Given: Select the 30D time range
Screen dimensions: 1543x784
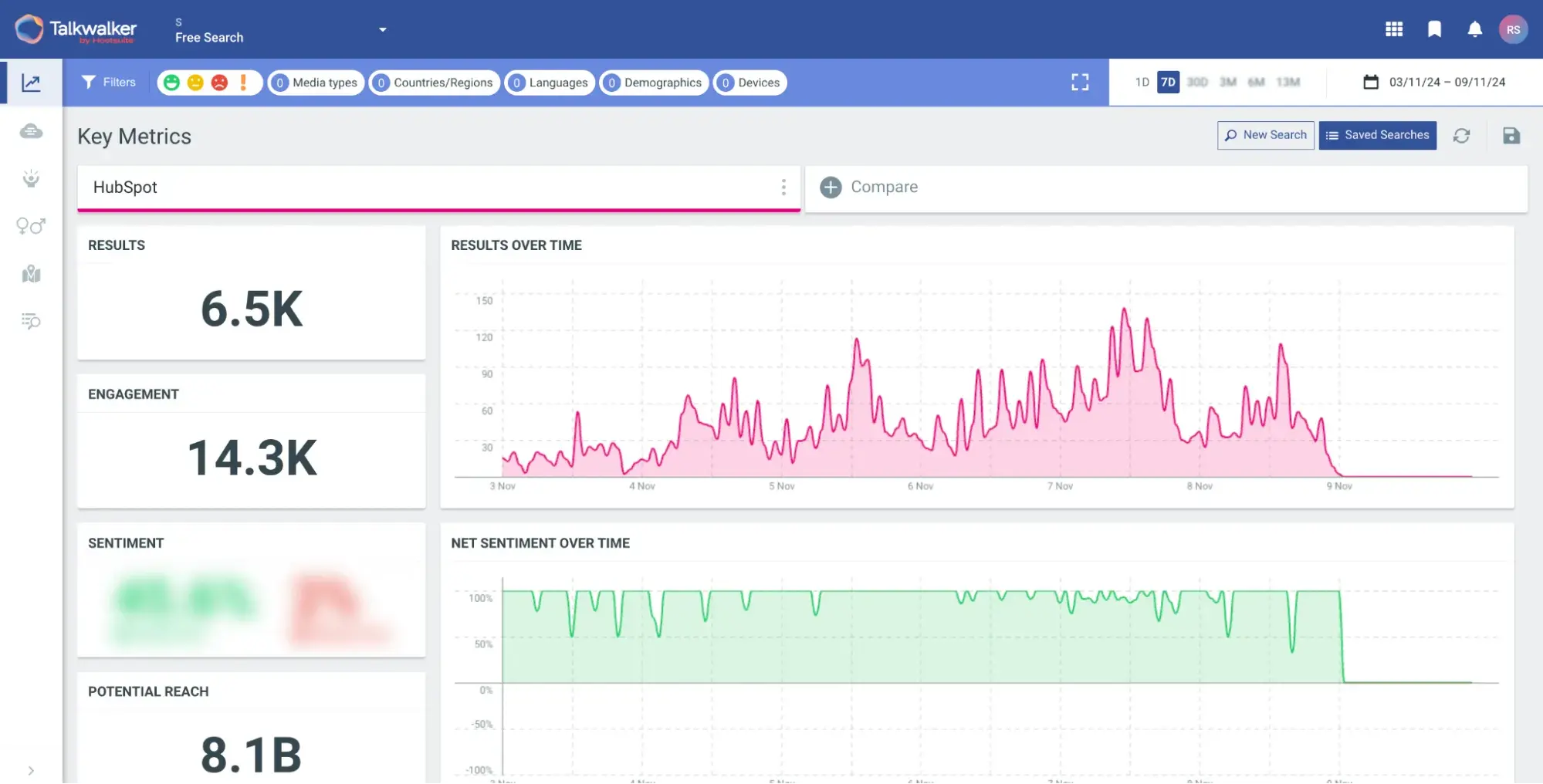Looking at the screenshot, I should click(x=1197, y=82).
